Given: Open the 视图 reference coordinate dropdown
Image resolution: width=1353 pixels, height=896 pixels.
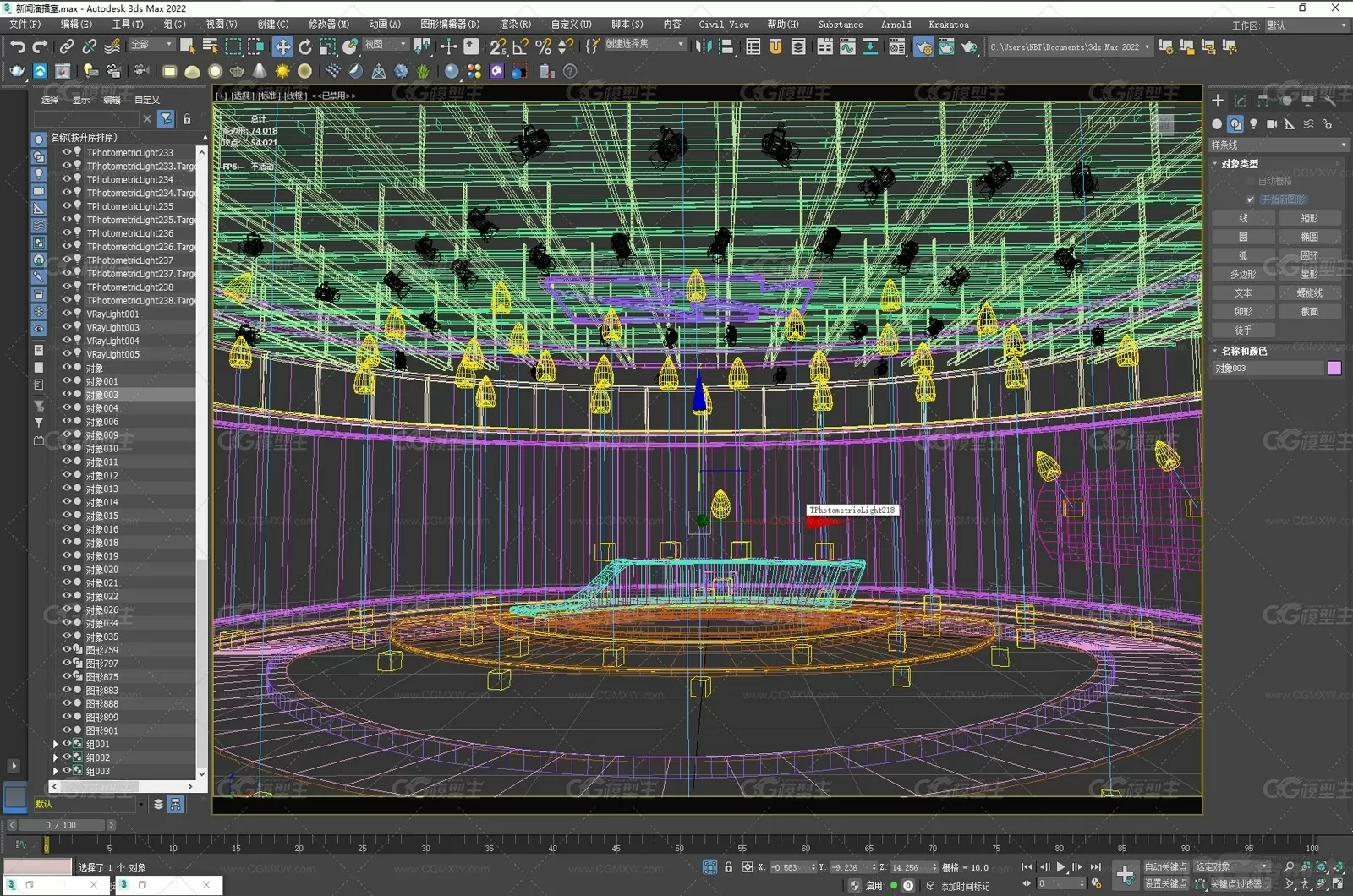Looking at the screenshot, I should tap(386, 45).
